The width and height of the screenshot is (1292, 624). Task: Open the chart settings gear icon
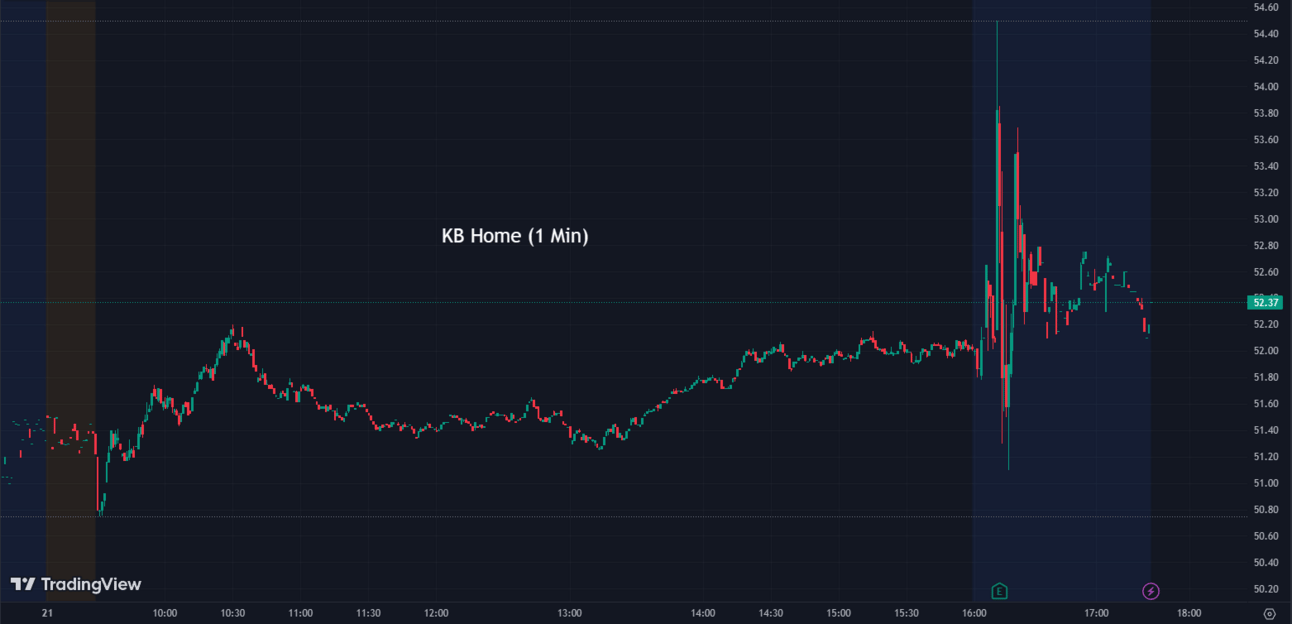[1269, 613]
